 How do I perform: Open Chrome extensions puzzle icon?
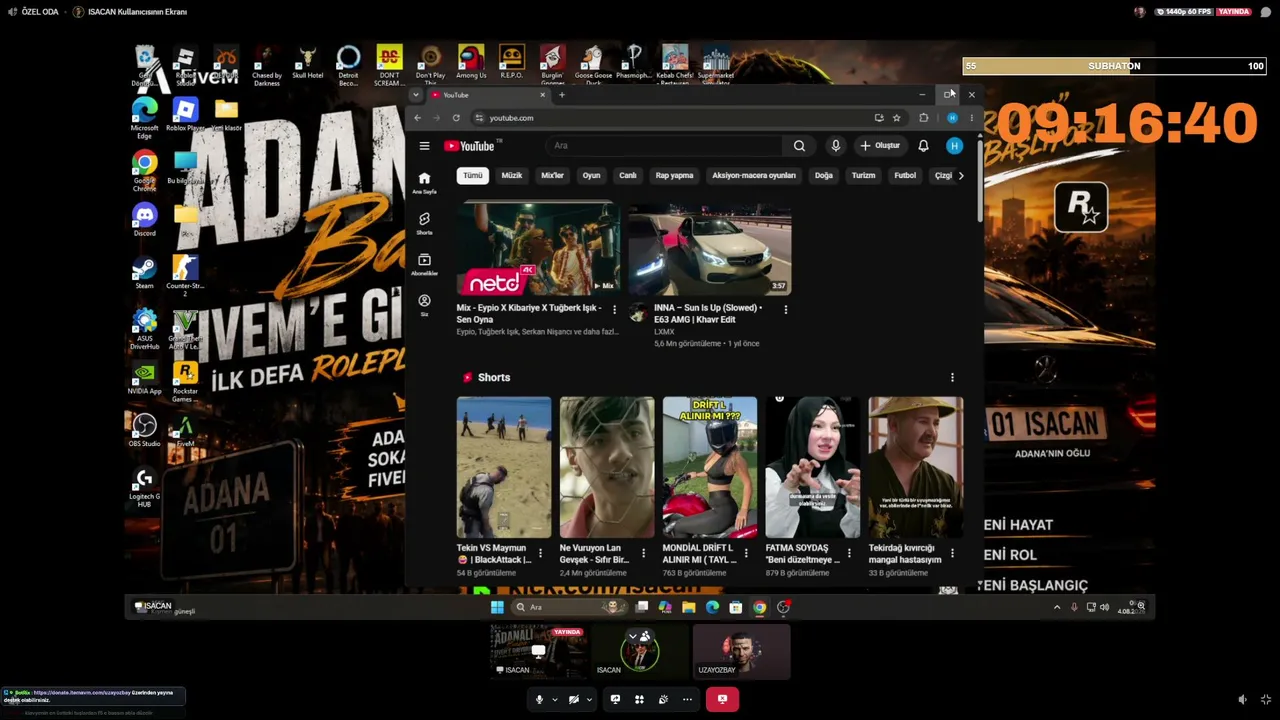tap(923, 118)
